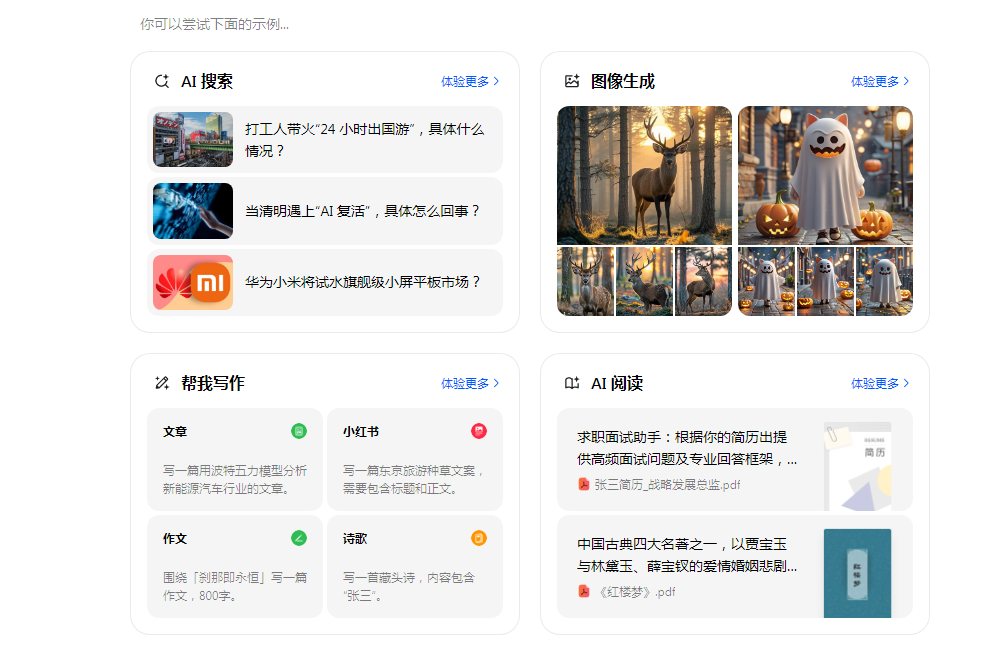The width and height of the screenshot is (1001, 646).
Task: Select the green 文章 category icon
Action: pyautogui.click(x=298, y=431)
